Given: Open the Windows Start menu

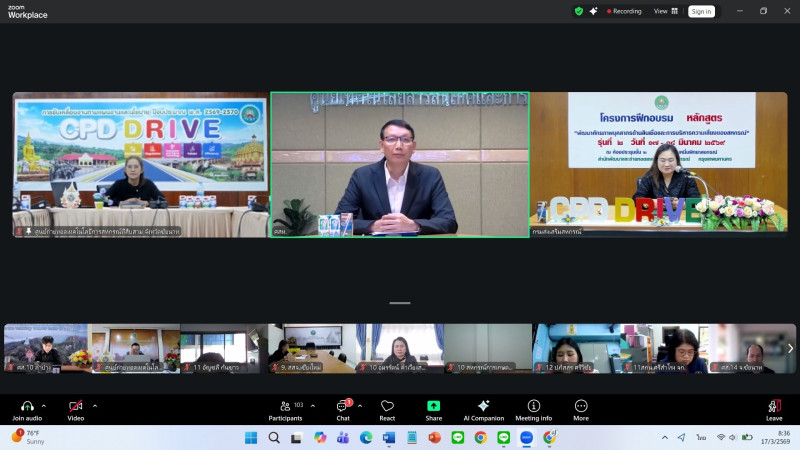Looking at the screenshot, I should point(250,438).
